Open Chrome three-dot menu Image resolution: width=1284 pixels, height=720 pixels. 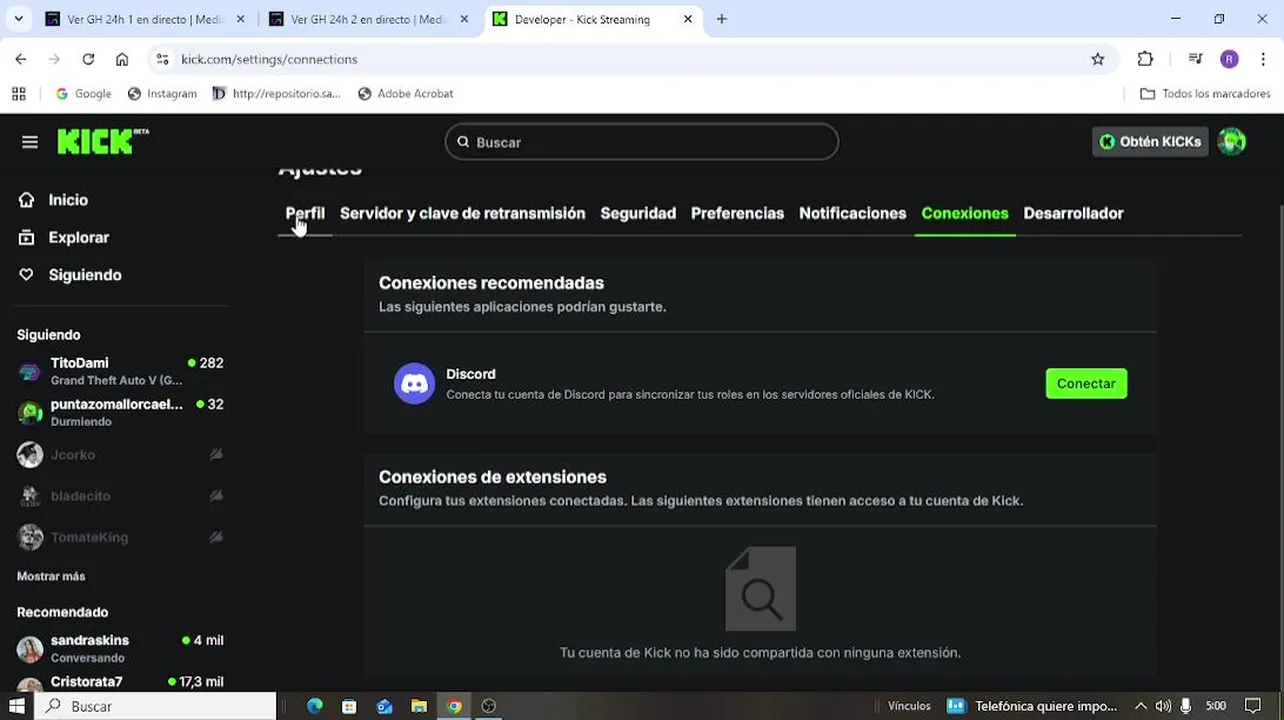(1262, 59)
